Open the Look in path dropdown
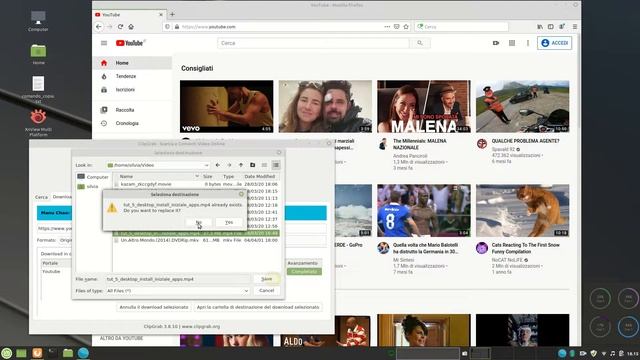Viewport: 640px width, 360px height. coord(158,165)
